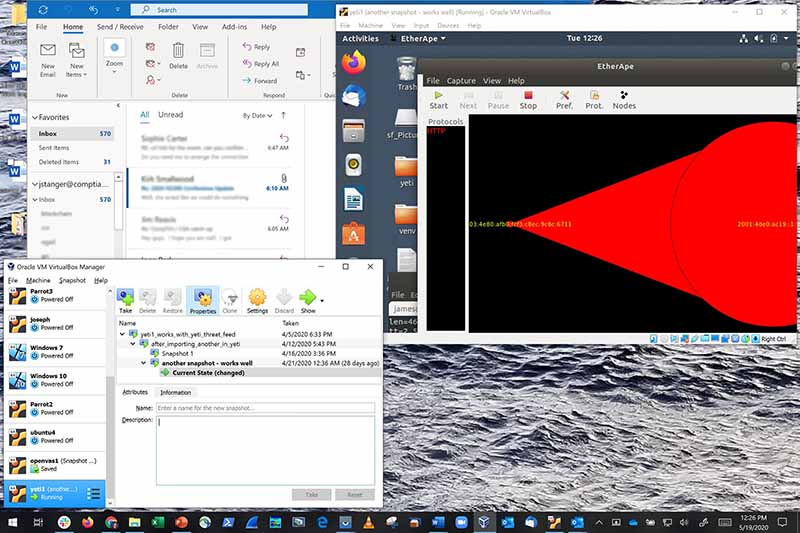Click the Zoom button in Outlook ribbon
The image size is (800, 533).
point(114,56)
